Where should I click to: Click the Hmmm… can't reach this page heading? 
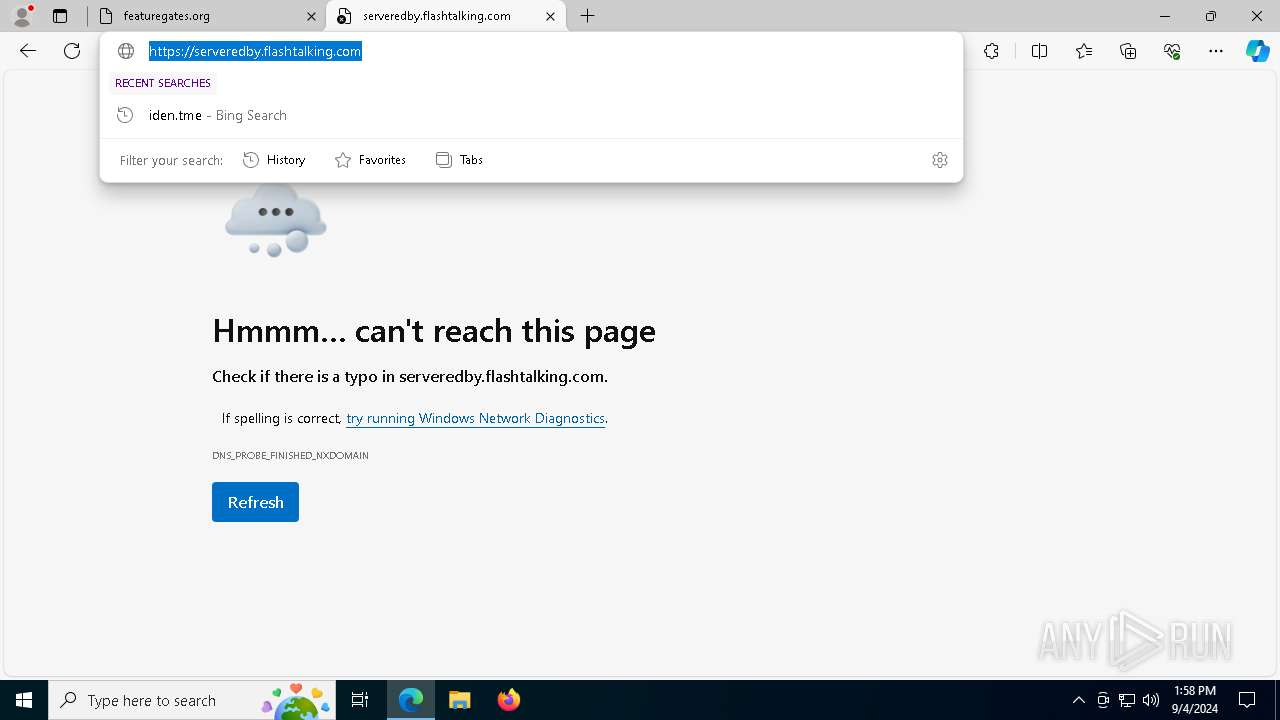[x=434, y=331]
